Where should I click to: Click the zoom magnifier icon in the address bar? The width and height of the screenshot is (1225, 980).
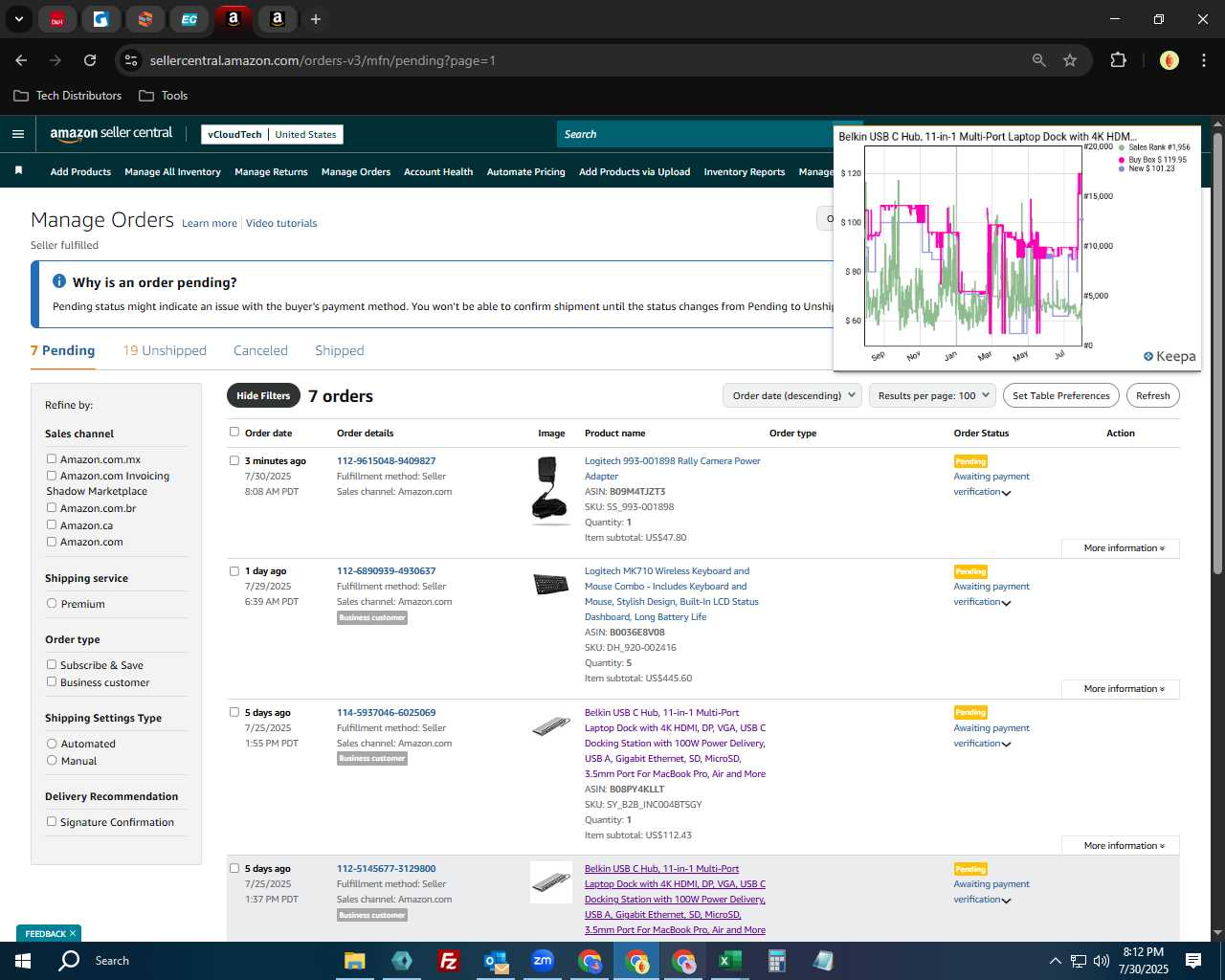pos(1039,60)
